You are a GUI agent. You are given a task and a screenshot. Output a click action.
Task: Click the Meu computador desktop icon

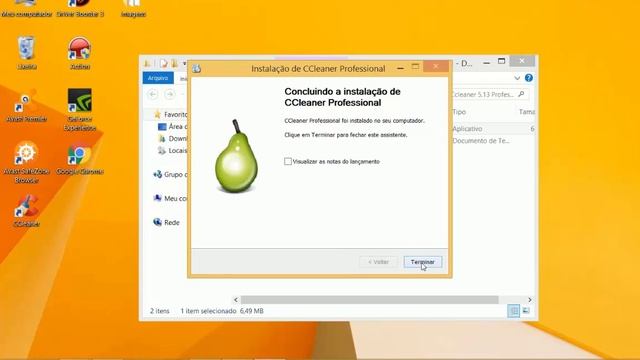27,4
